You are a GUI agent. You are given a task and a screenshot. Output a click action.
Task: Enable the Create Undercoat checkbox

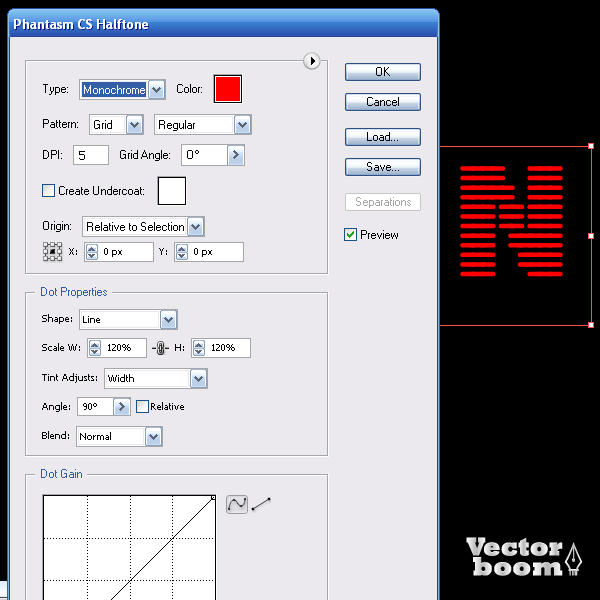point(48,190)
